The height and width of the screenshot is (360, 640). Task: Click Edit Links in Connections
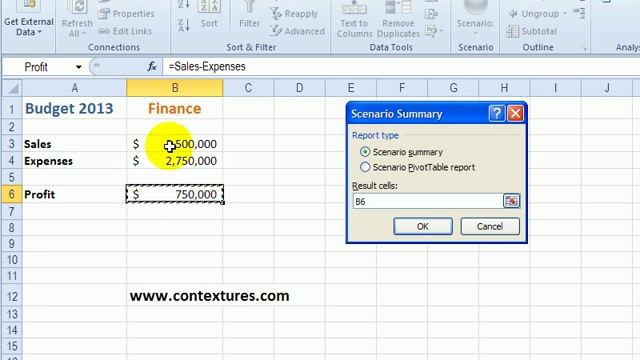pos(126,31)
